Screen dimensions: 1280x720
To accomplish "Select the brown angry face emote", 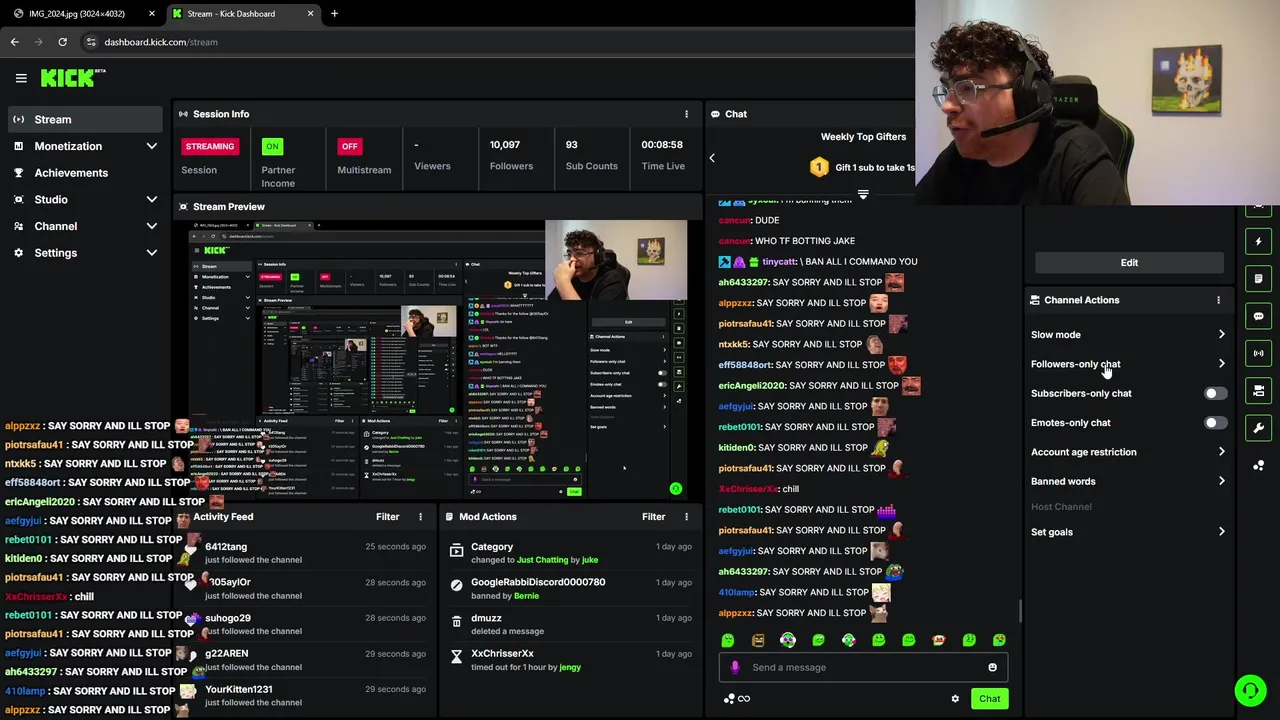I will point(758,640).
